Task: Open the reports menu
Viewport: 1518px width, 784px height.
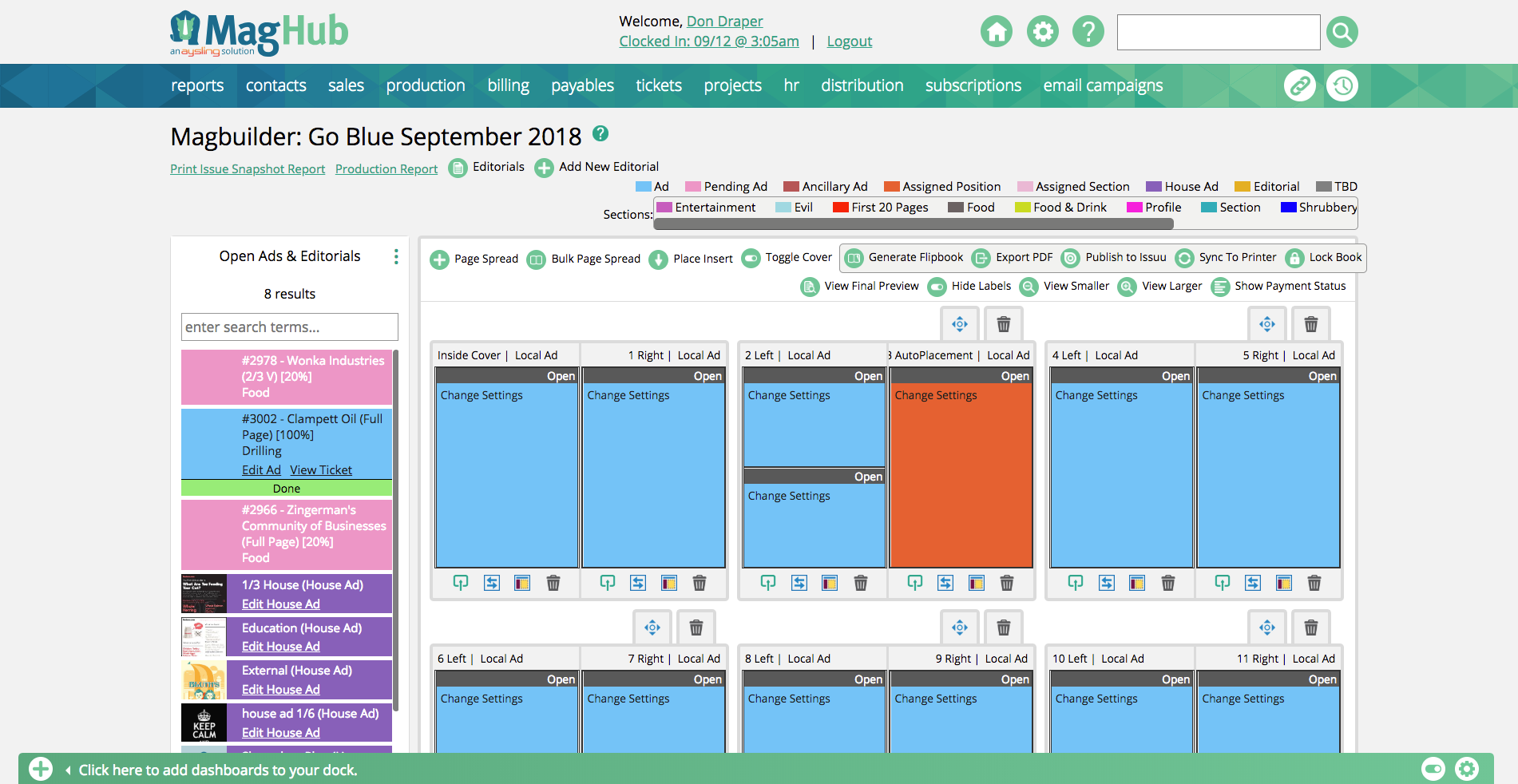Action: click(x=197, y=85)
